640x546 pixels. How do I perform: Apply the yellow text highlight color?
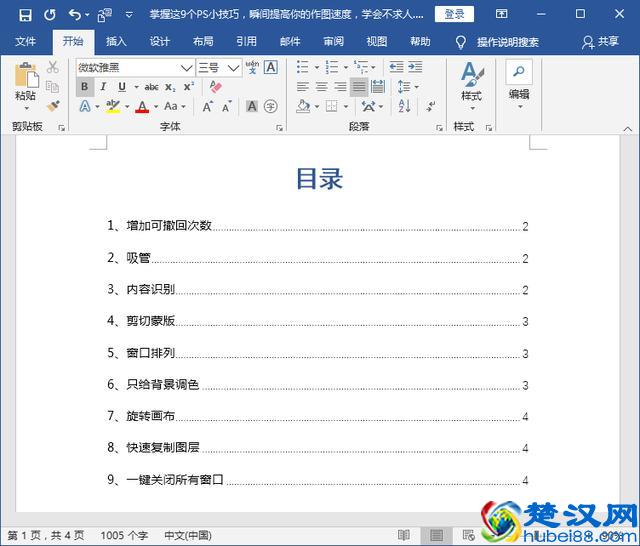coord(113,107)
